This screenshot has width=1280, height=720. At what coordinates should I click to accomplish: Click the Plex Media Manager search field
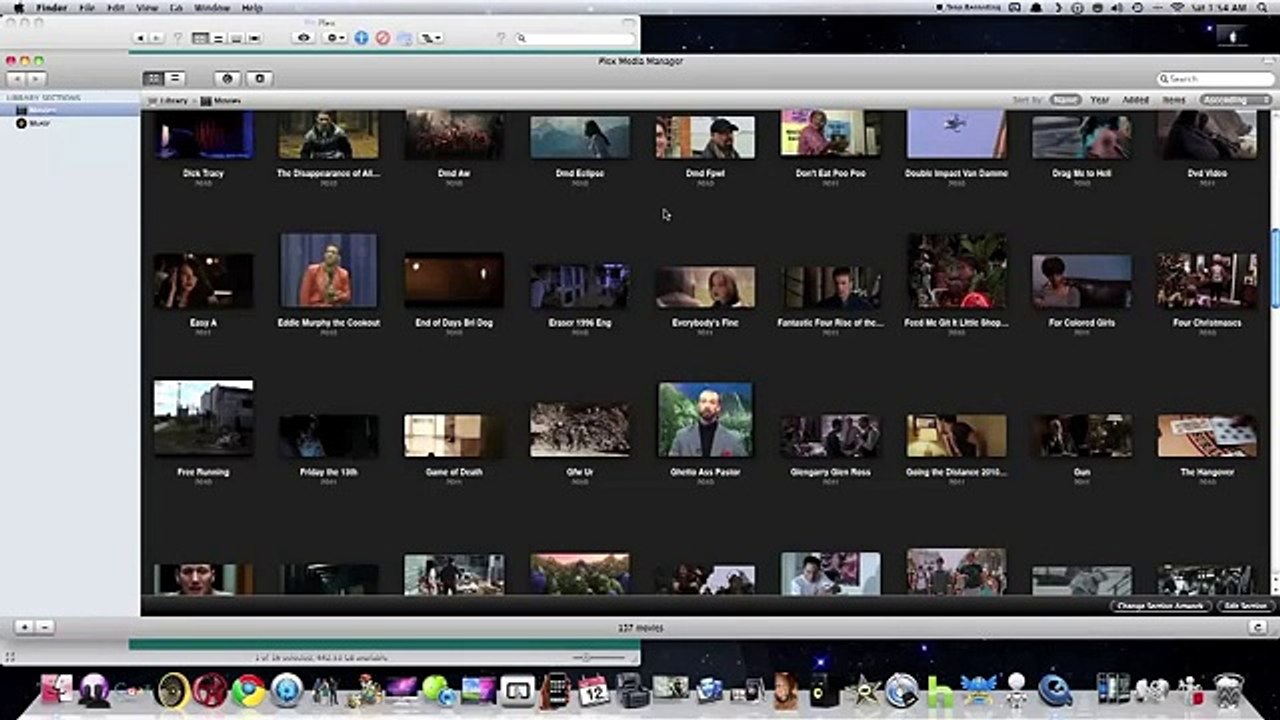pos(1216,78)
